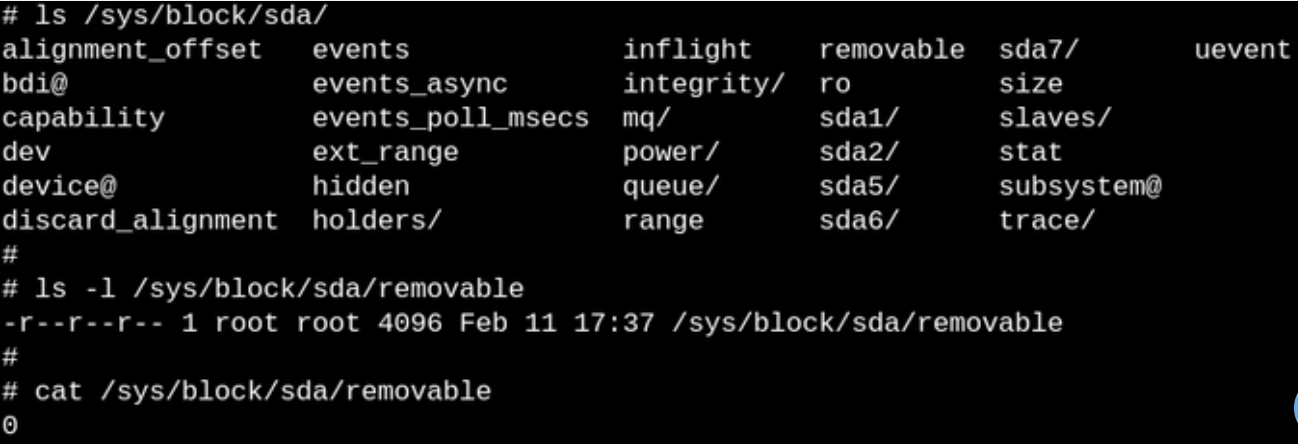
Task: Click the events_poll_msecs file name
Action: click(450, 118)
